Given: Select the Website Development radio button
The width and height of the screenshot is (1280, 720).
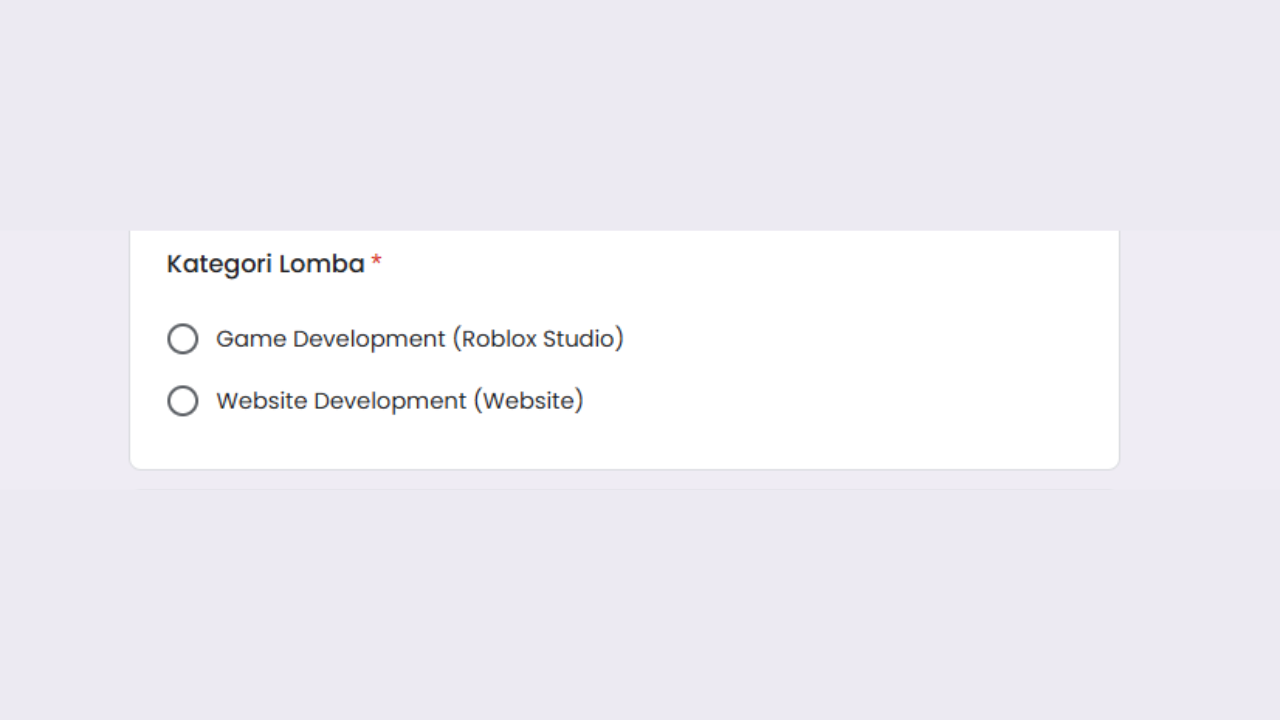Looking at the screenshot, I should 183,401.
